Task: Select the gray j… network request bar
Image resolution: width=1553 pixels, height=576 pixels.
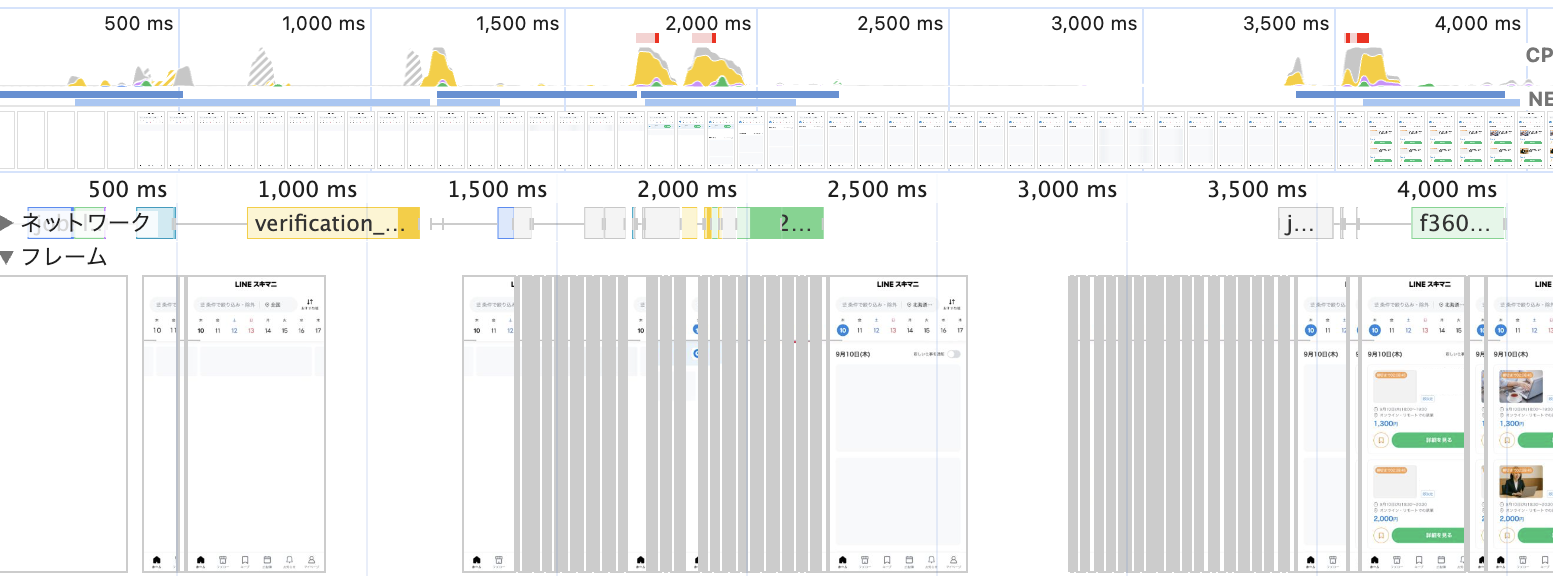Action: tap(1306, 224)
